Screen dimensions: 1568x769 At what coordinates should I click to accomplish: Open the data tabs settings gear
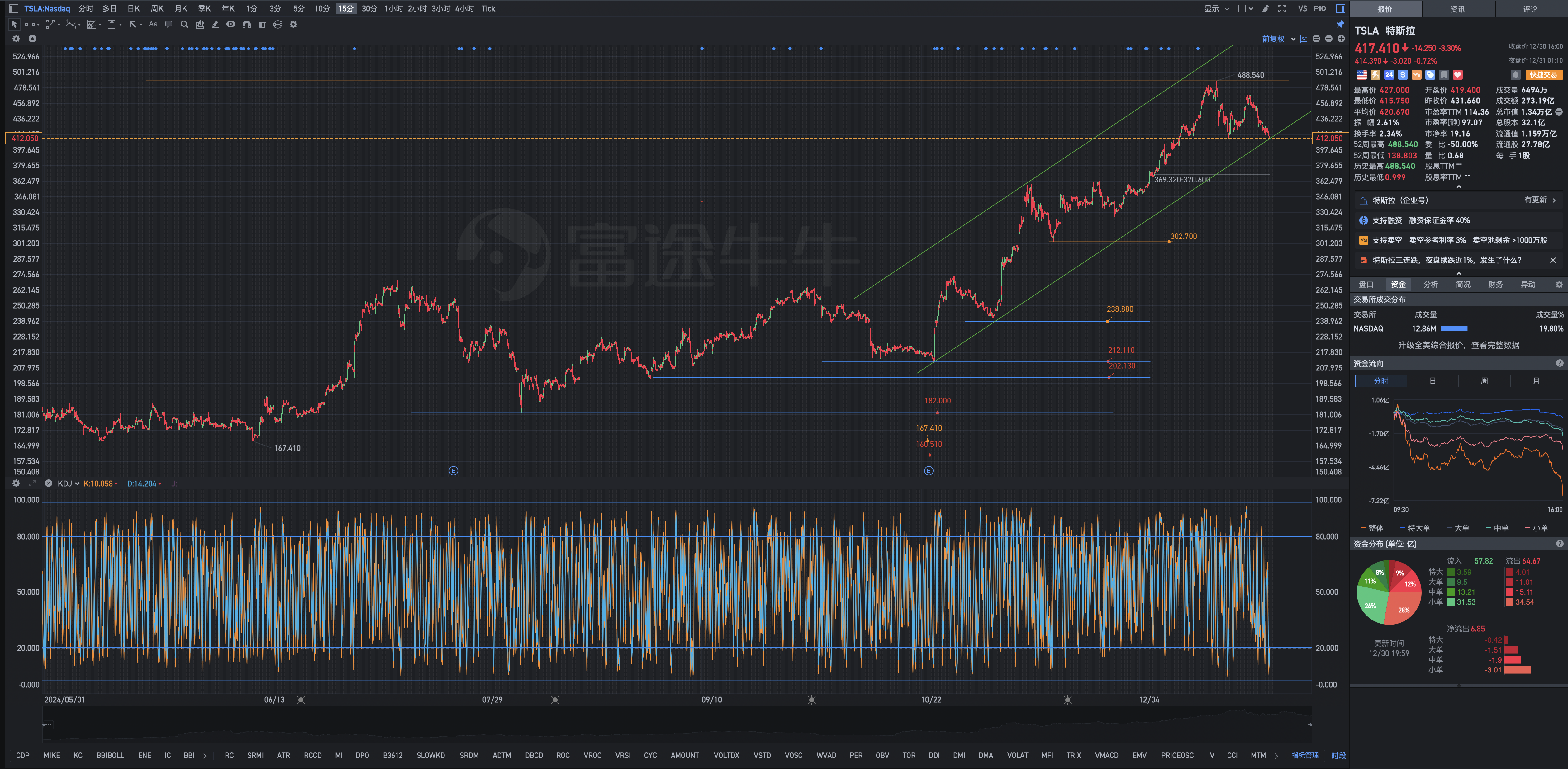[1559, 285]
